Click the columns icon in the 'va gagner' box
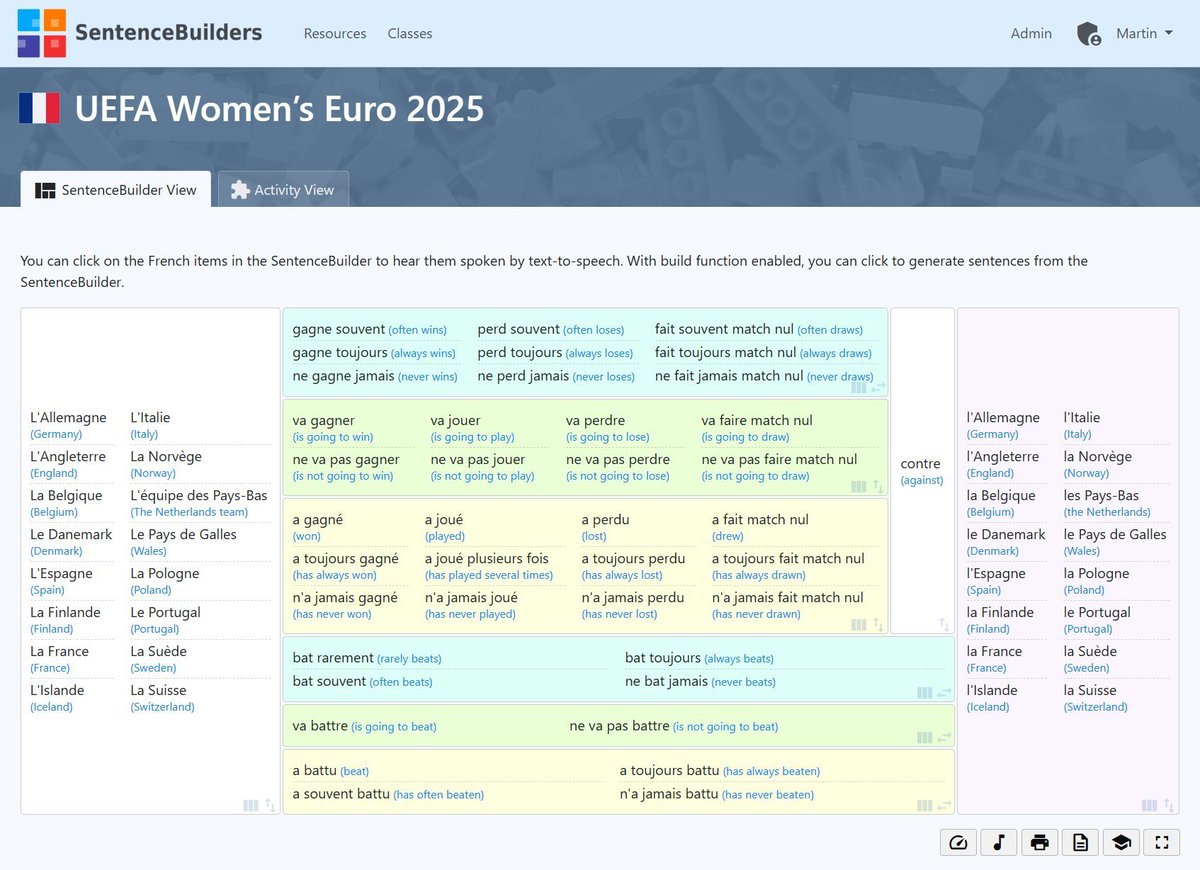 tap(859, 486)
